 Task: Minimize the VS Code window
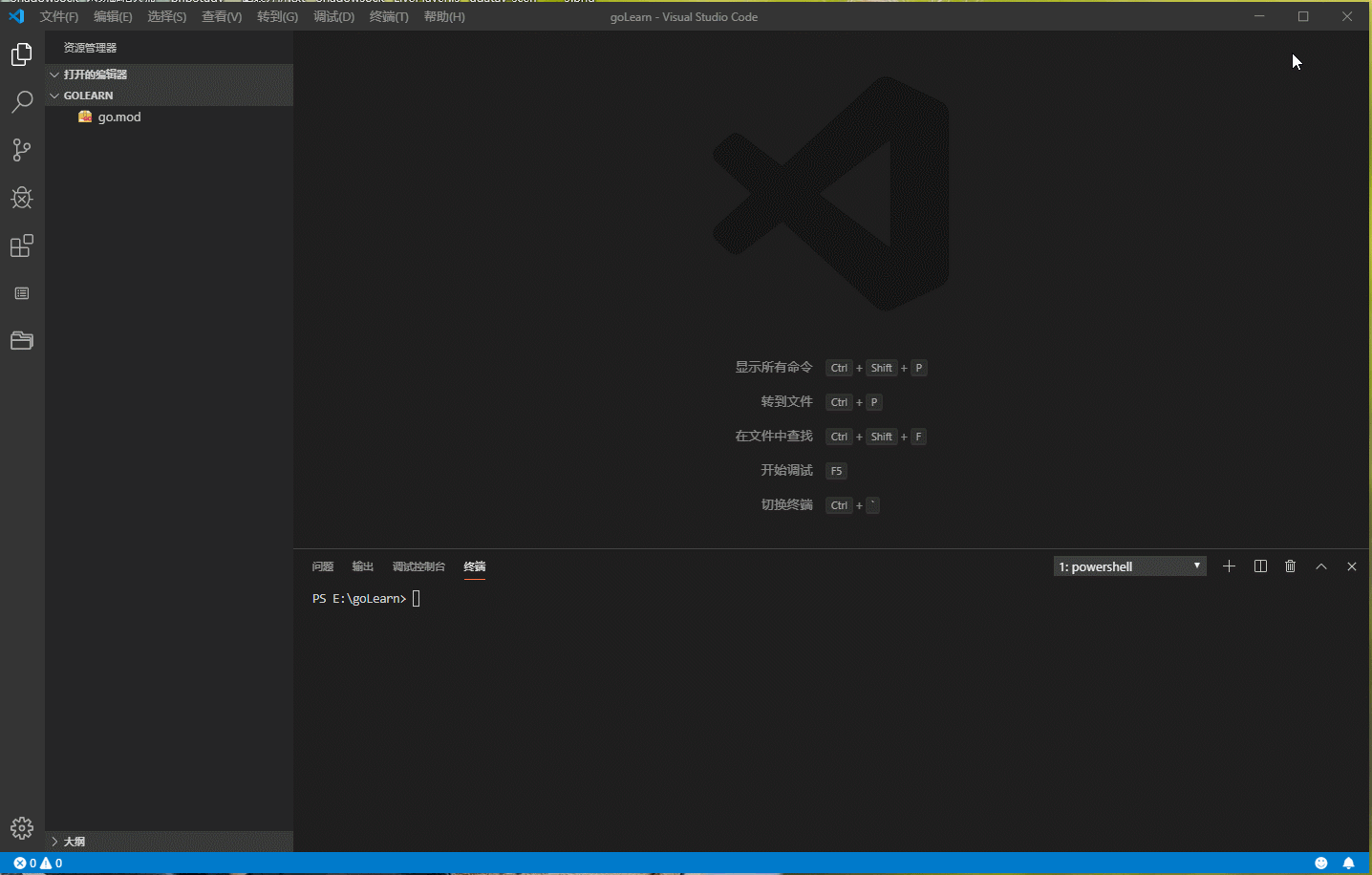coord(1259,16)
